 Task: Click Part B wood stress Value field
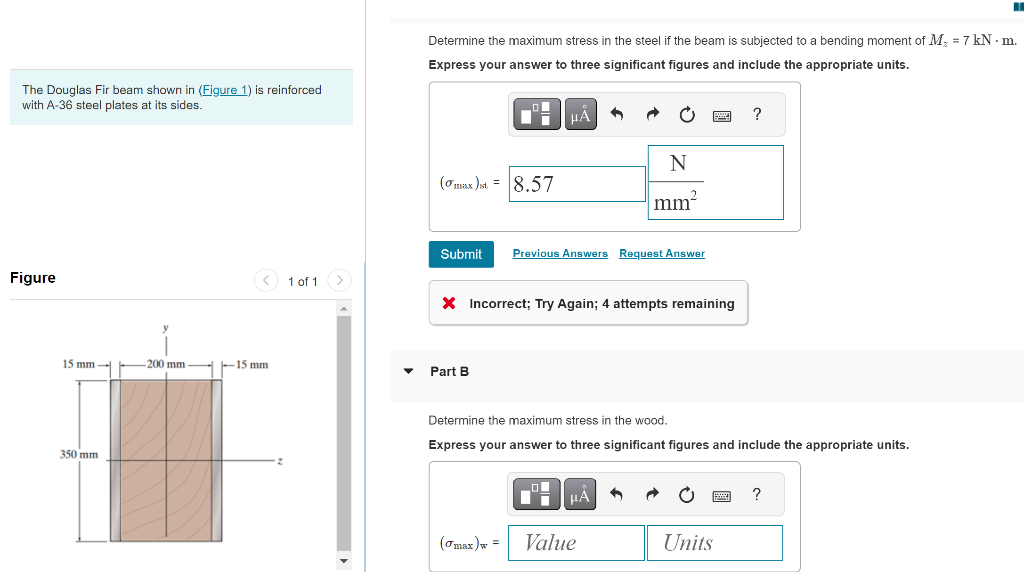click(577, 543)
